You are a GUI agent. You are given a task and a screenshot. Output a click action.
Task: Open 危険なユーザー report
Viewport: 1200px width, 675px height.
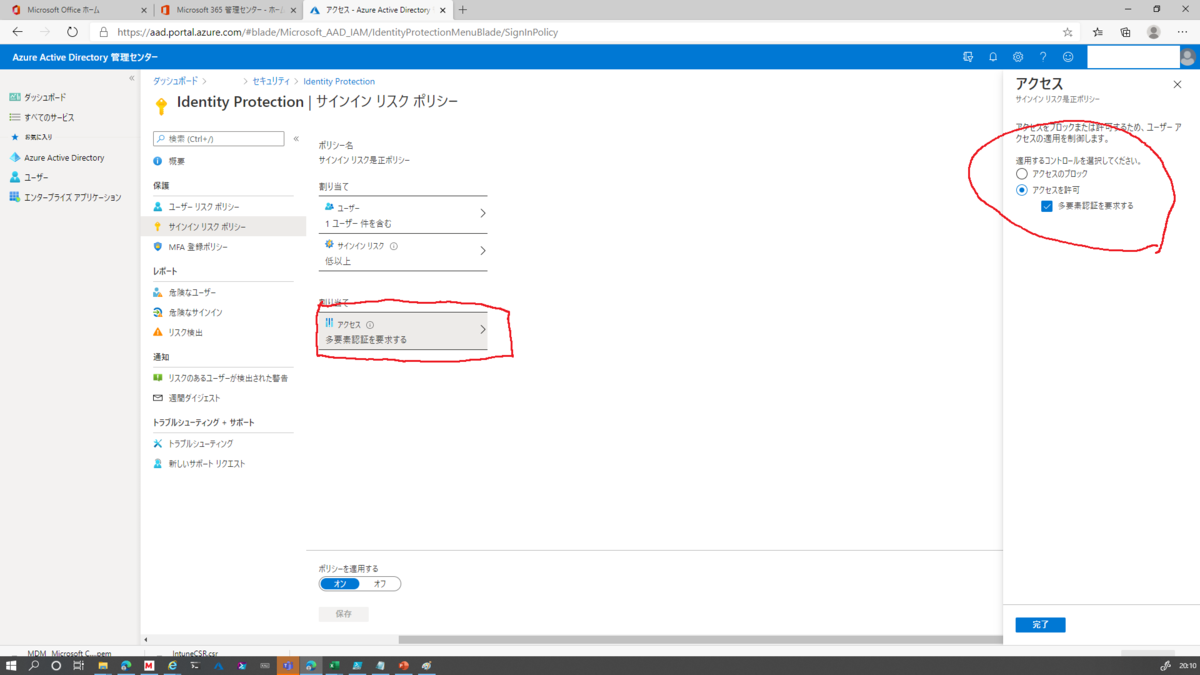192,292
